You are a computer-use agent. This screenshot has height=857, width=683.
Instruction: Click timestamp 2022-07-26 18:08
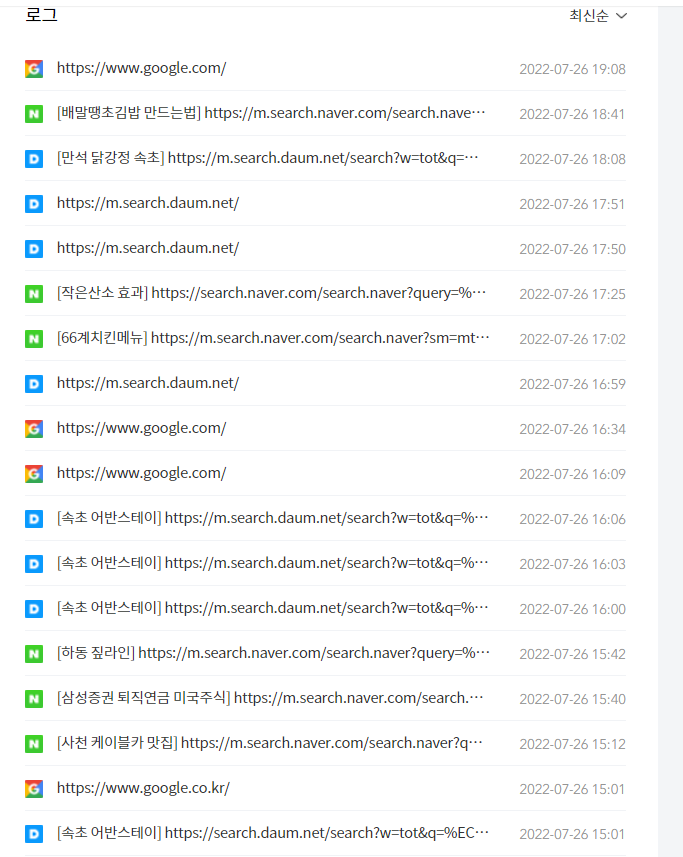coord(572,159)
